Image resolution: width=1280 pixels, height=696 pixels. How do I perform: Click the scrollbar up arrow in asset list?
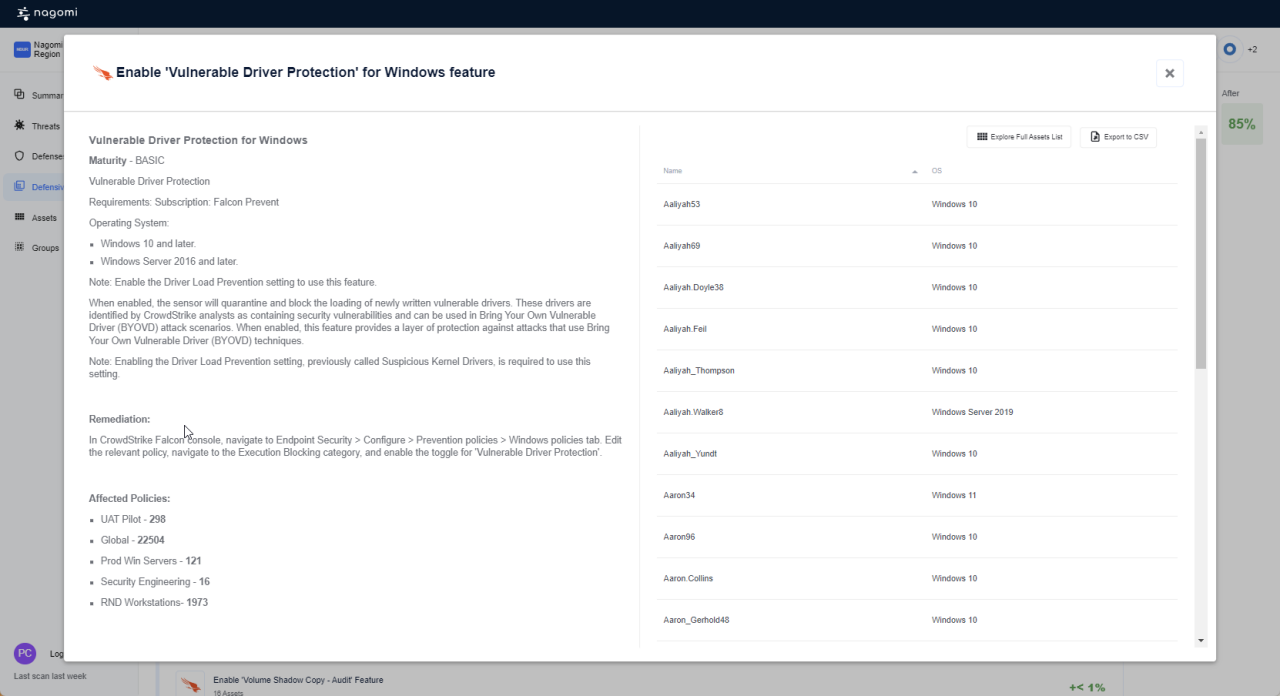click(1201, 132)
